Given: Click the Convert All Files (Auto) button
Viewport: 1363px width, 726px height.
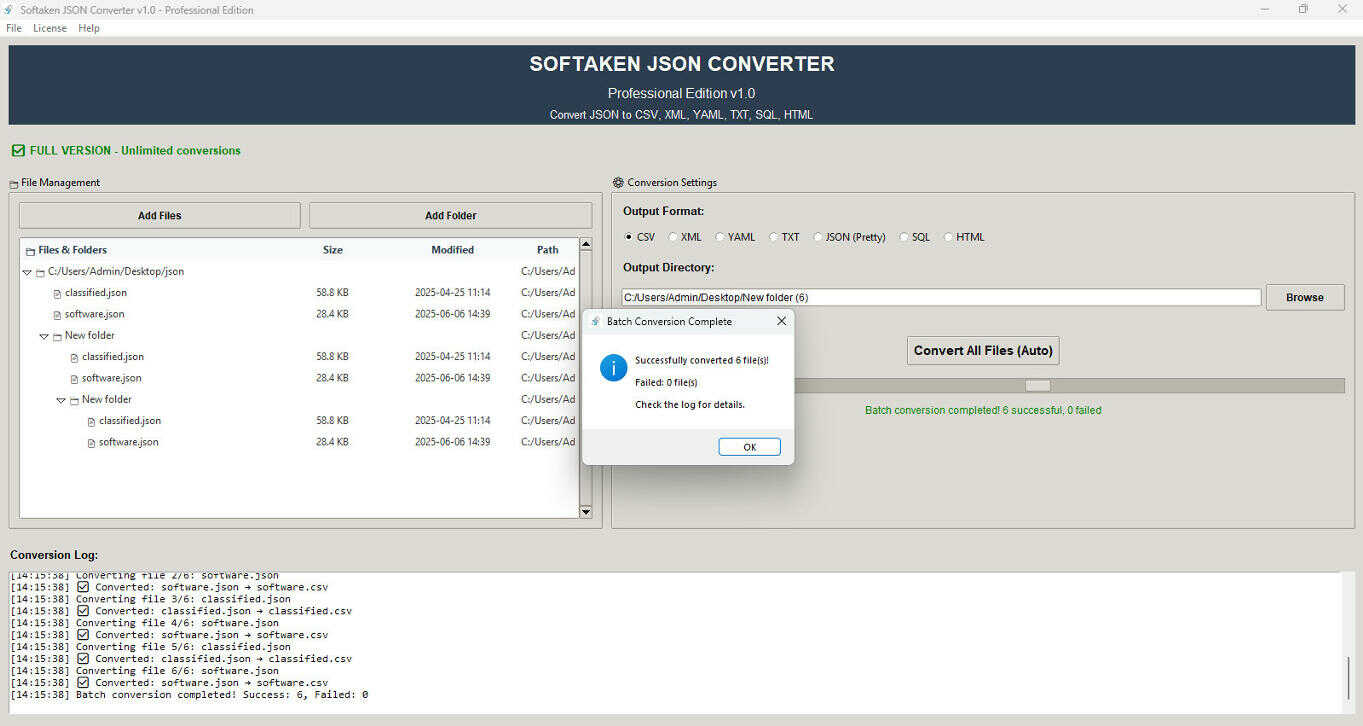Looking at the screenshot, I should pyautogui.click(x=982, y=350).
